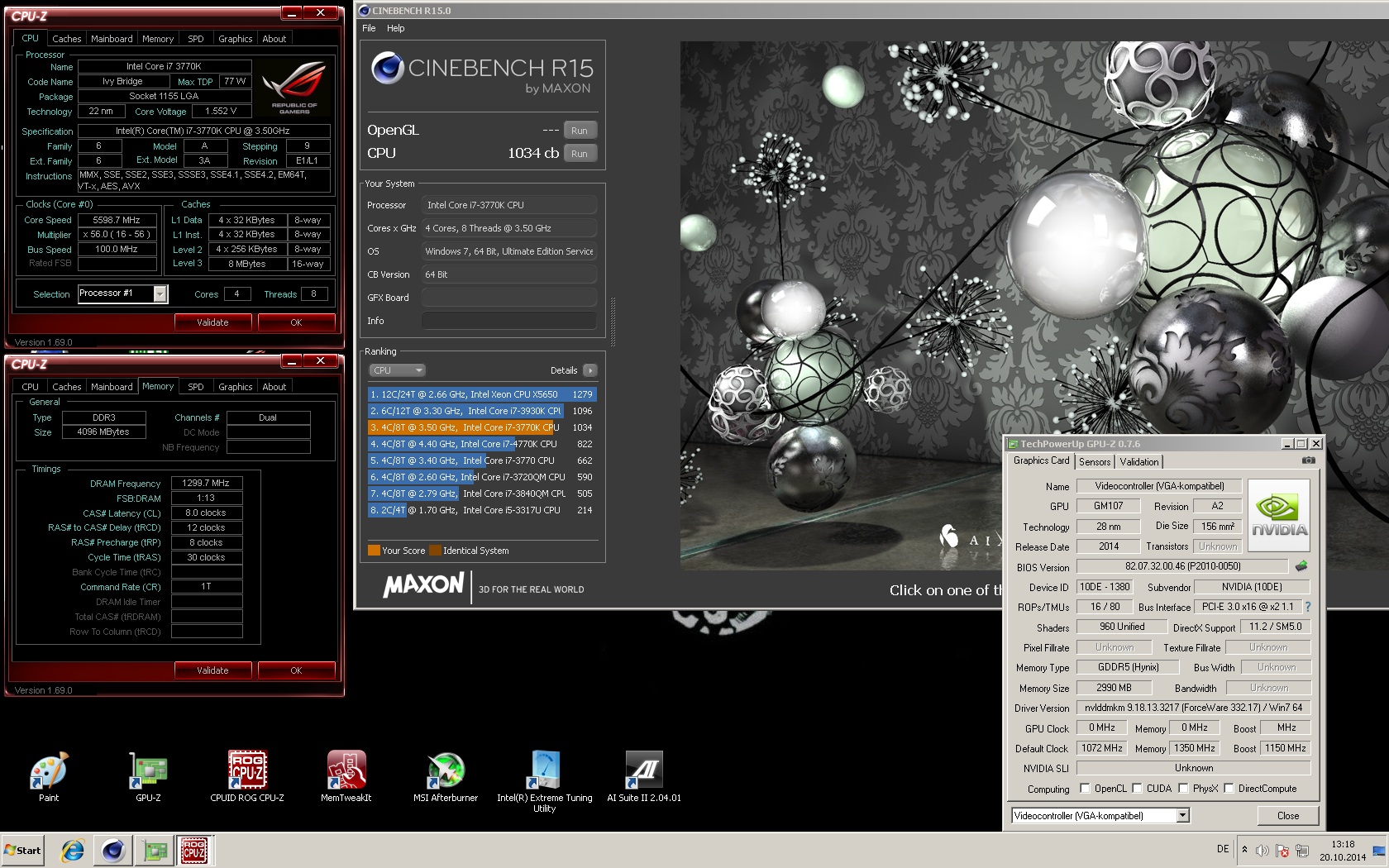This screenshot has height=868, width=1389.
Task: Open the GPU-Z desktop shortcut
Action: tap(148, 776)
